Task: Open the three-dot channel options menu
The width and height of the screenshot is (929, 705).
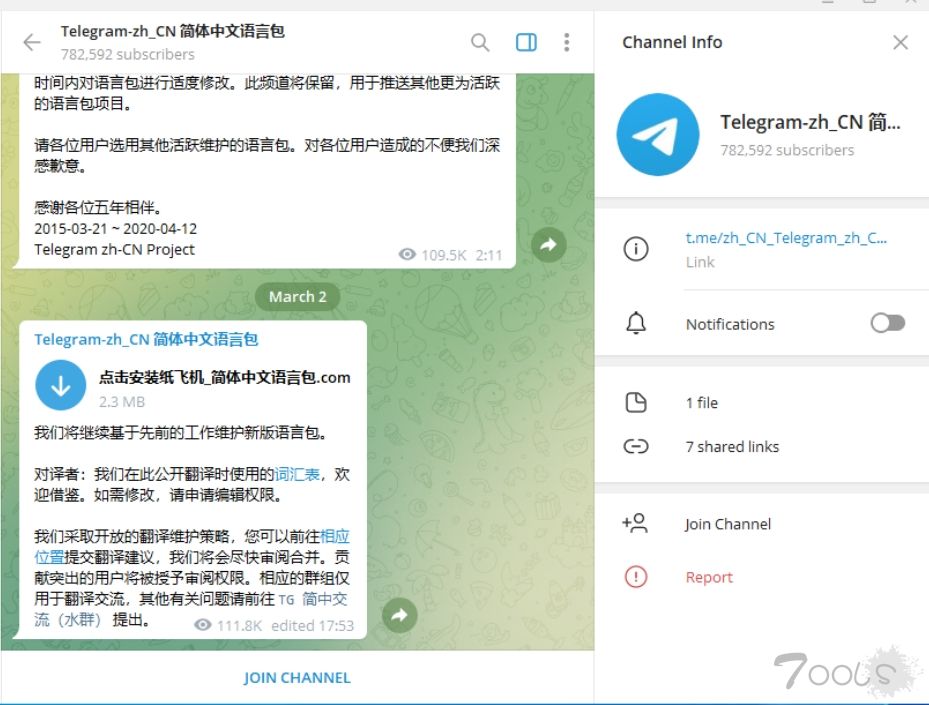Action: (x=566, y=42)
